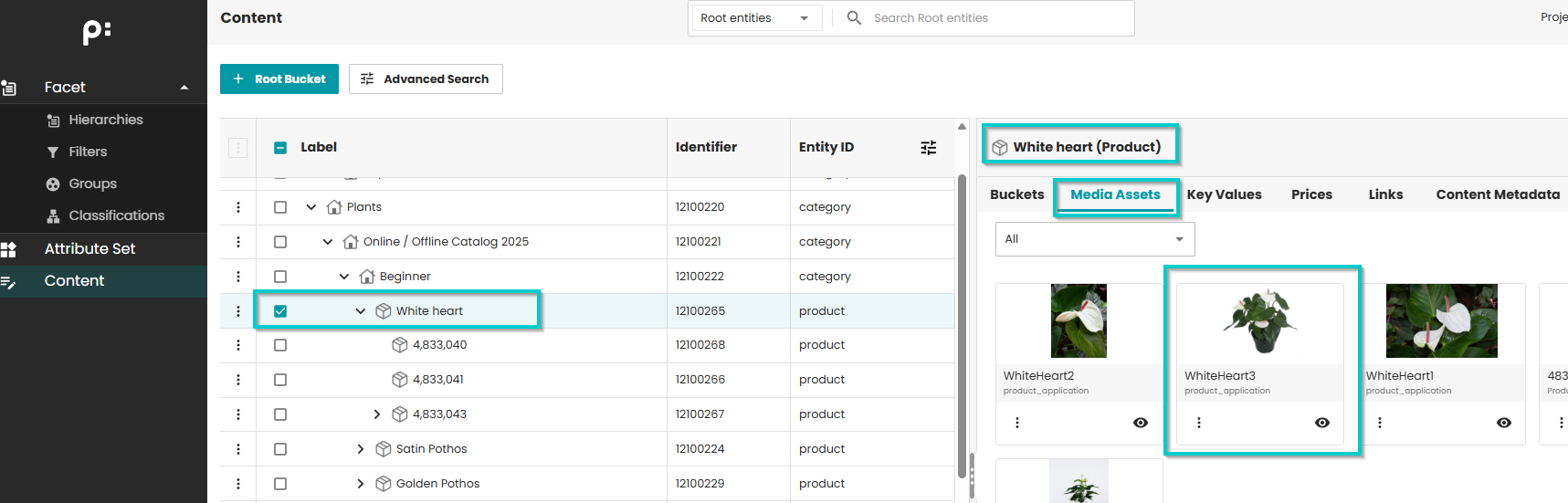Open Attribute Set in the sidebar
Image resolution: width=1568 pixels, height=503 pixels.
tap(89, 248)
